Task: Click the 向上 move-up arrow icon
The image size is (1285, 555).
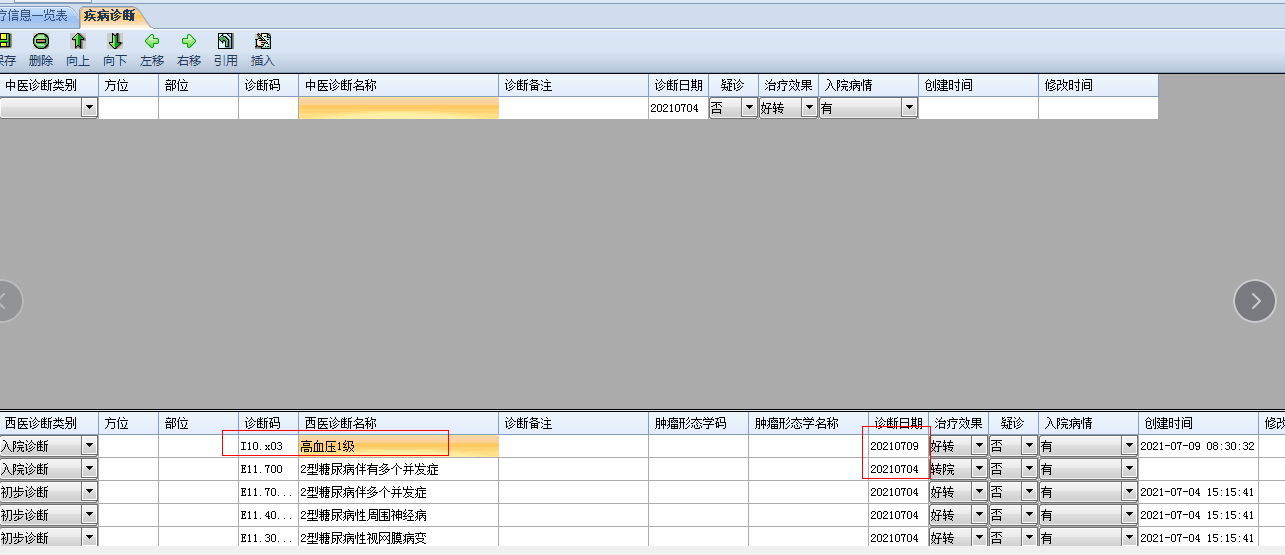Action: pyautogui.click(x=78, y=42)
